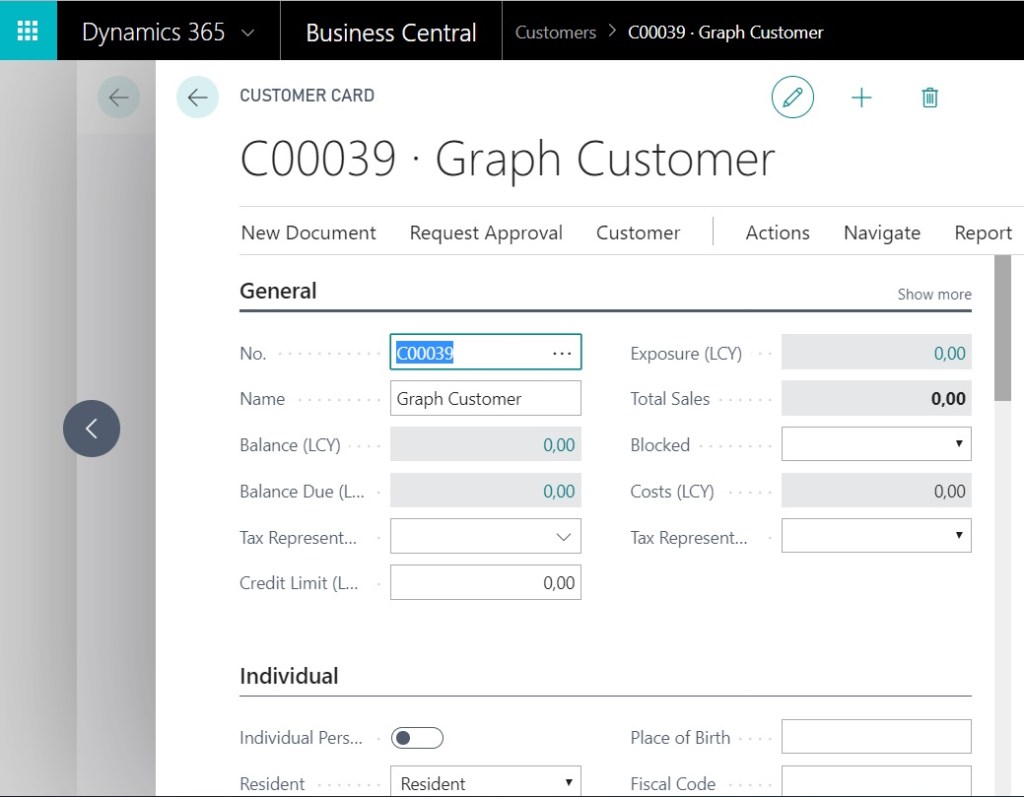Go to Customers breadcrumb
The width and height of the screenshot is (1024, 797).
click(x=555, y=33)
